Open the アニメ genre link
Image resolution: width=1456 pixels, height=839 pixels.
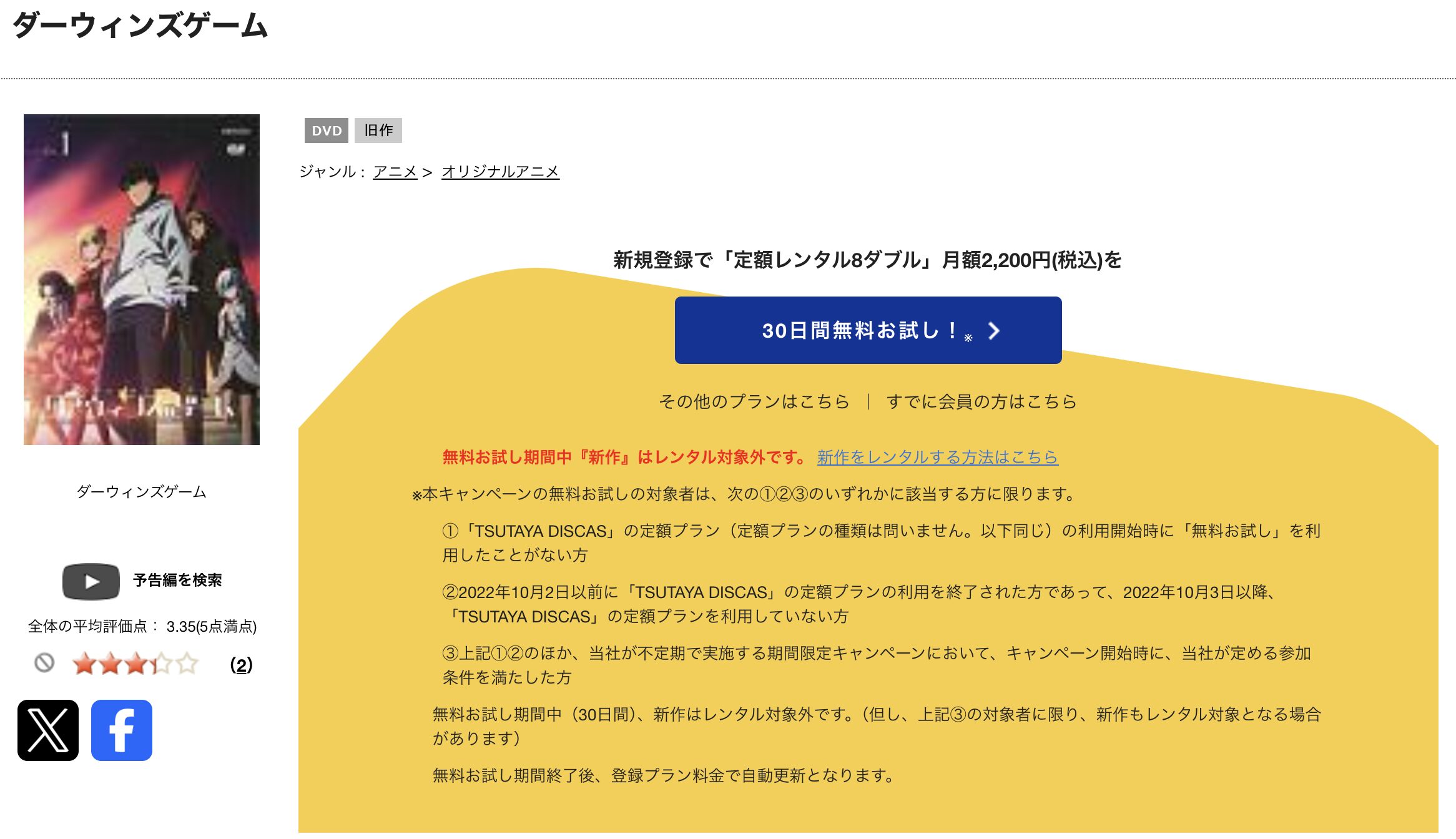395,172
